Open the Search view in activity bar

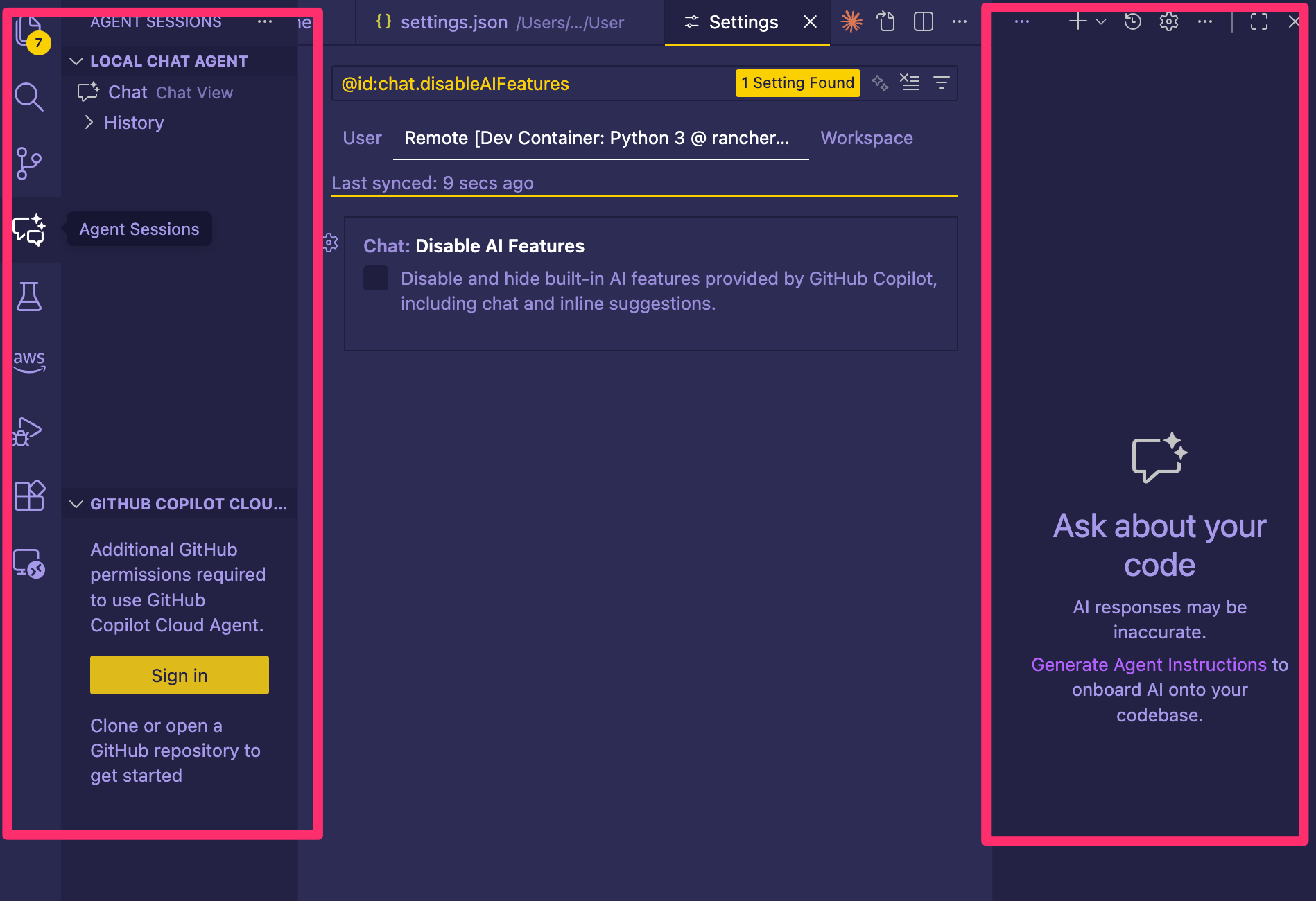tap(29, 98)
